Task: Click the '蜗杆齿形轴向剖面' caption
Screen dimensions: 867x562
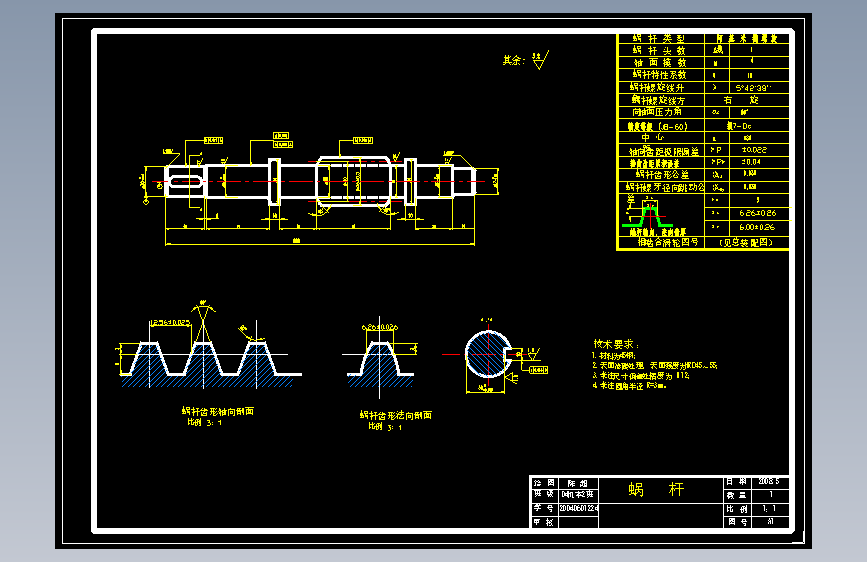Action: point(218,412)
